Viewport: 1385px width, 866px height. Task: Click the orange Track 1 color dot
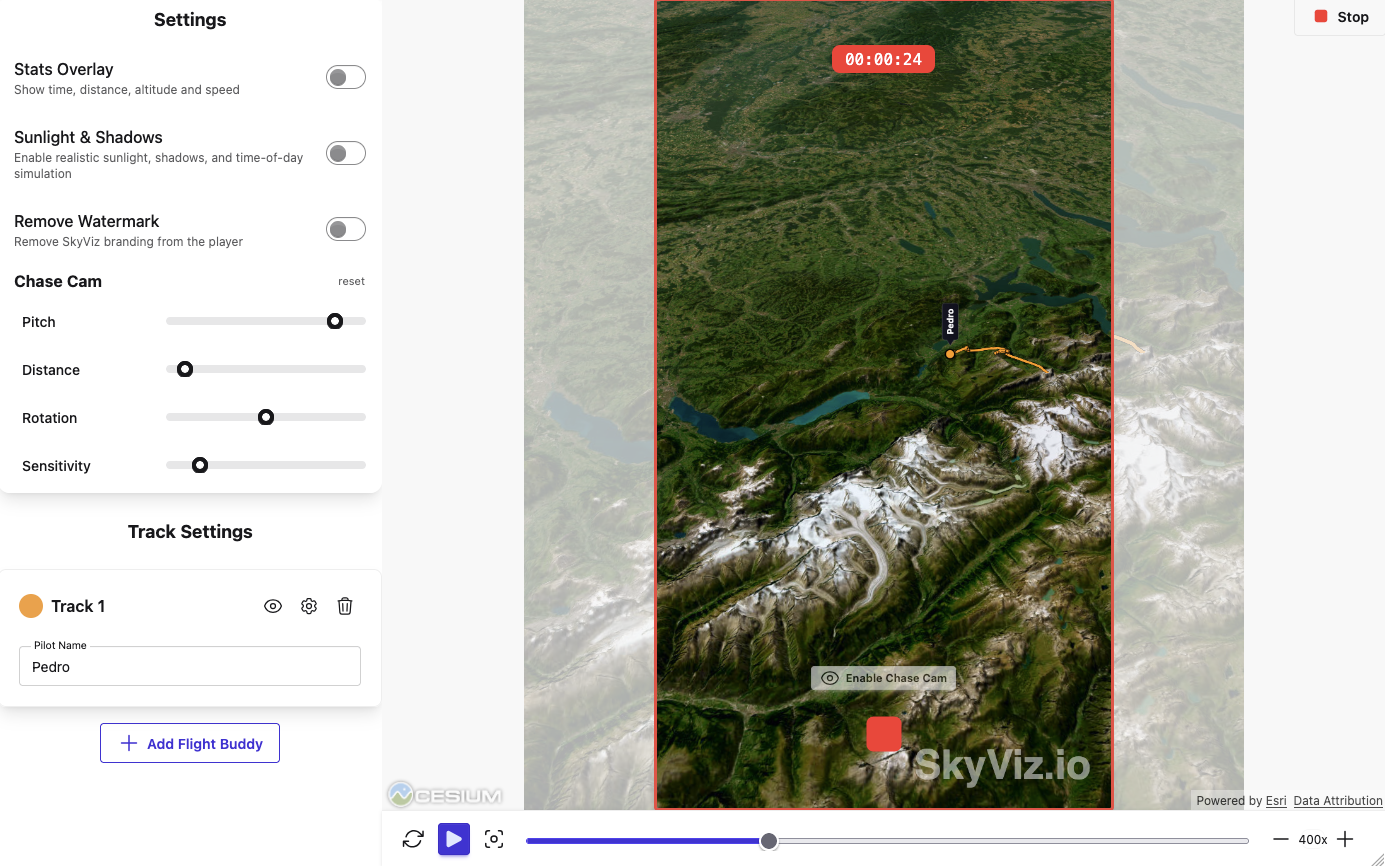[x=30, y=605]
